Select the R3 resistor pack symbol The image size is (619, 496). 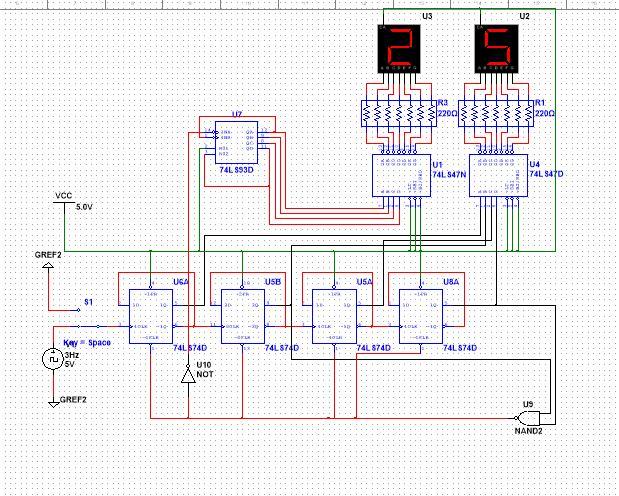click(399, 114)
